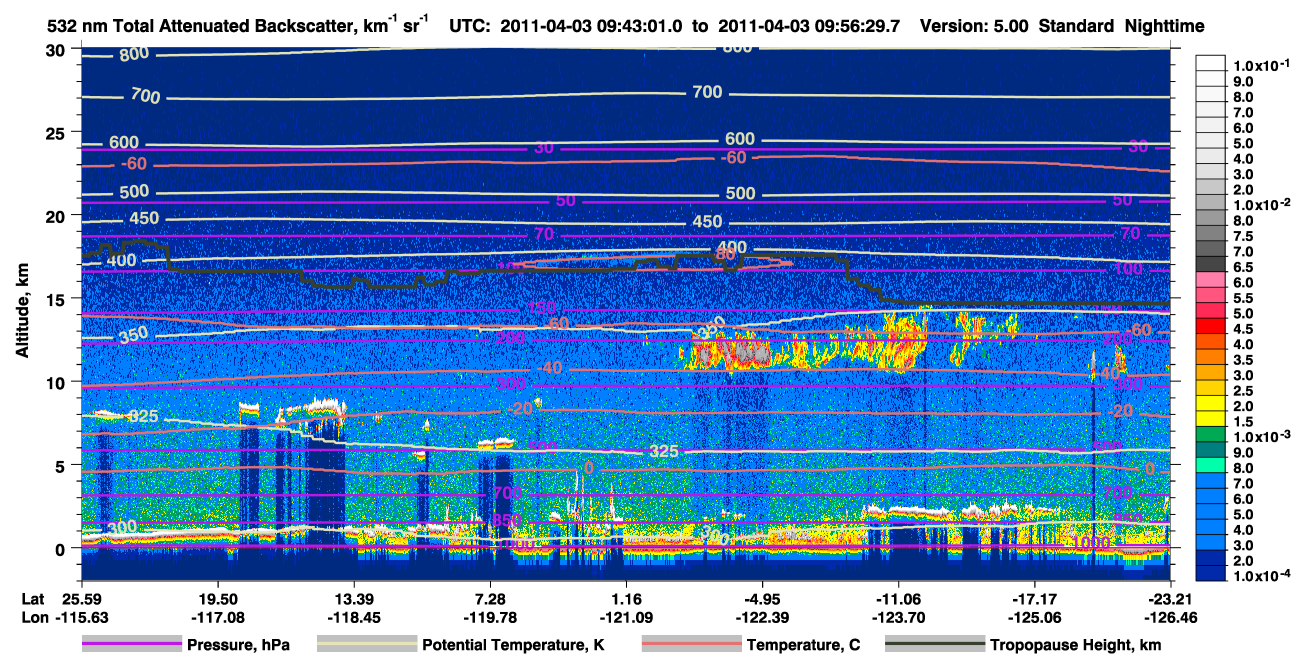Click the 'Lon' row label
This screenshot has width=1300, height=667.
(x=34, y=616)
